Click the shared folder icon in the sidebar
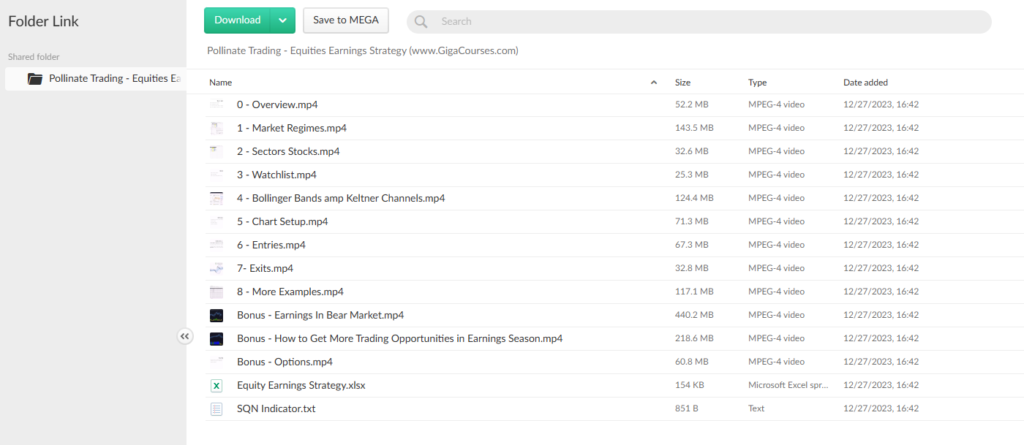 (x=35, y=78)
